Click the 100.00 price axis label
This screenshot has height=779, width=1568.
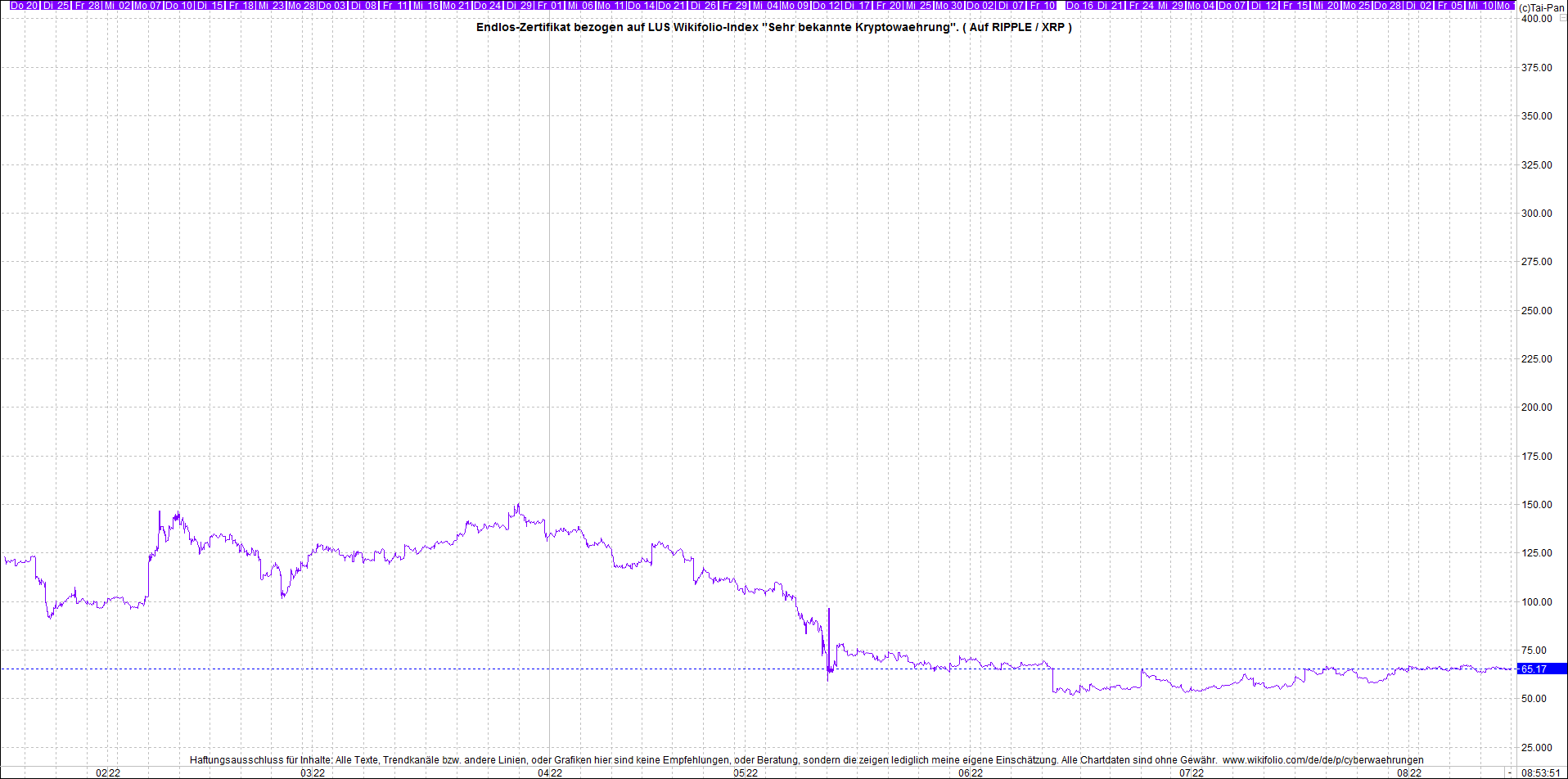tap(1536, 602)
